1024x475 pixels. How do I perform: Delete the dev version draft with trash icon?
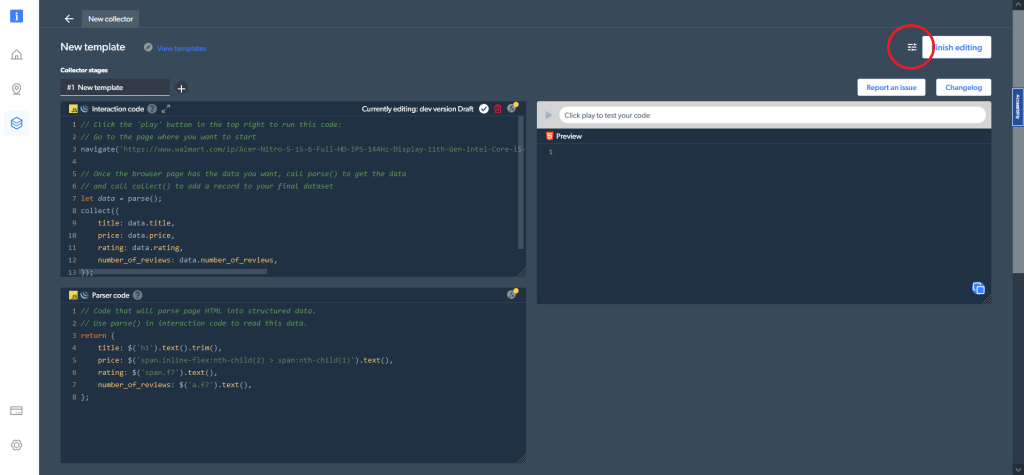click(x=497, y=109)
